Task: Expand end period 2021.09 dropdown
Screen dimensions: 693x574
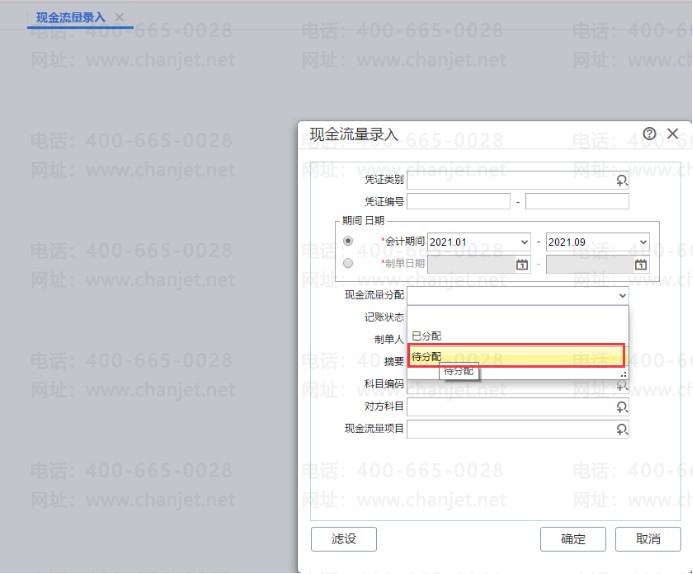Action: 643,242
